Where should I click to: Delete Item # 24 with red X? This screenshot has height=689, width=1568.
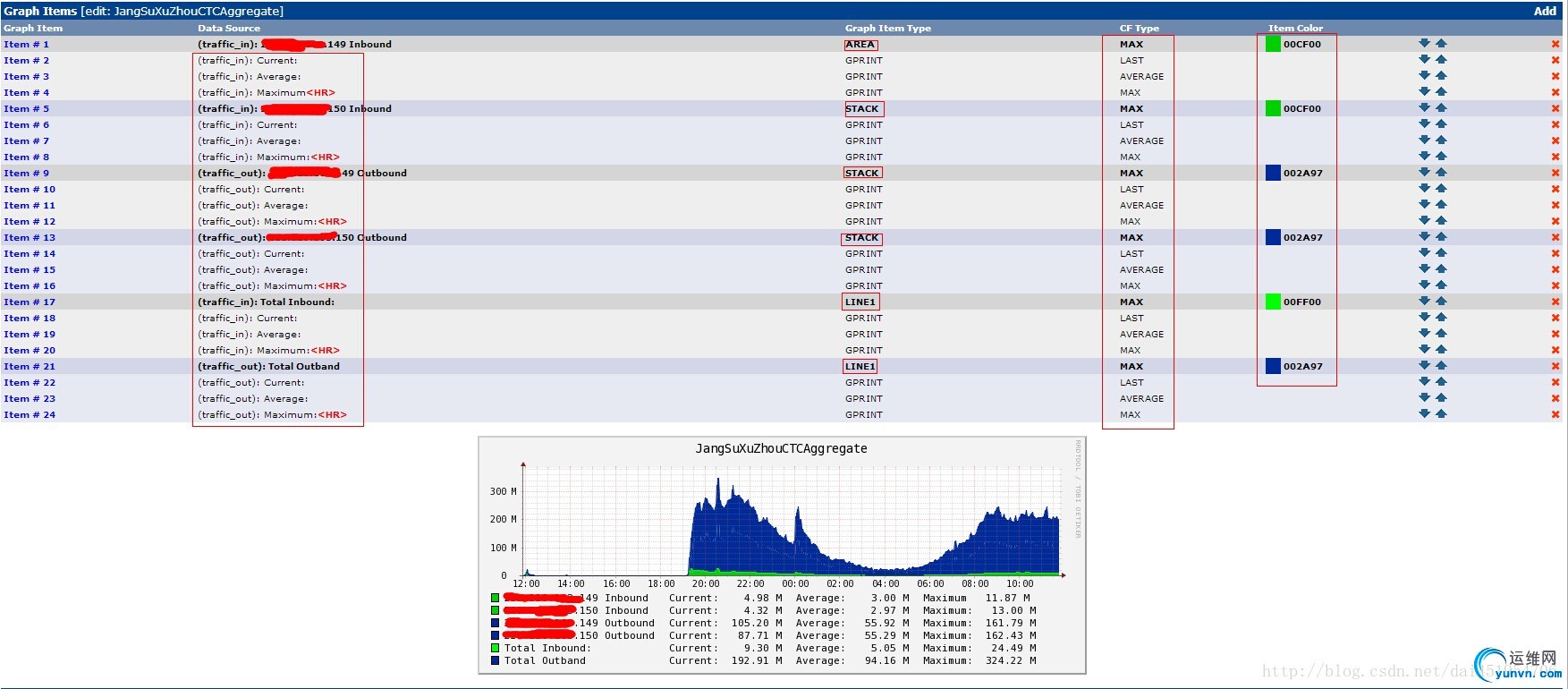point(1555,414)
